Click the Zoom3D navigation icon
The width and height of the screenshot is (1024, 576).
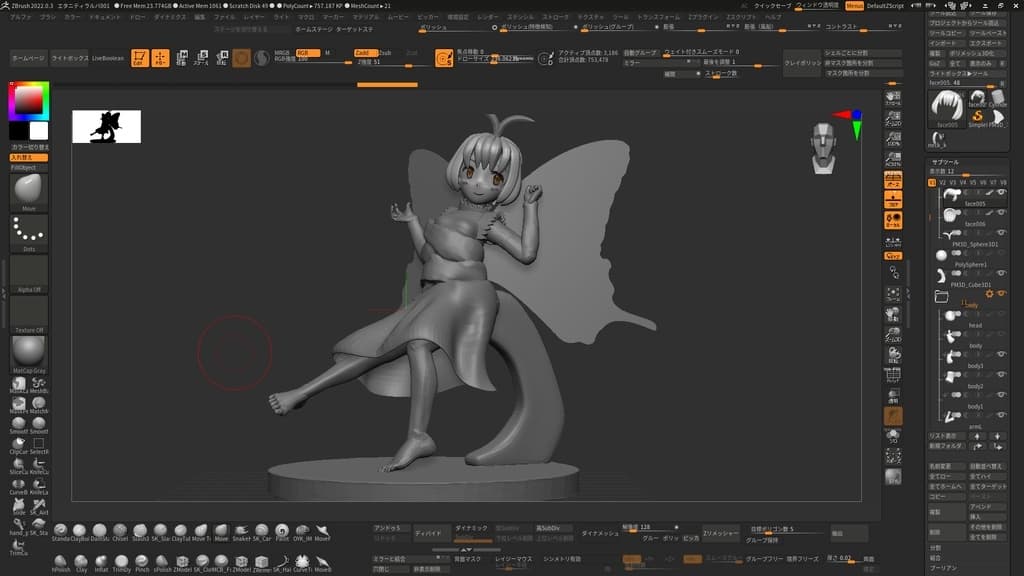893,335
